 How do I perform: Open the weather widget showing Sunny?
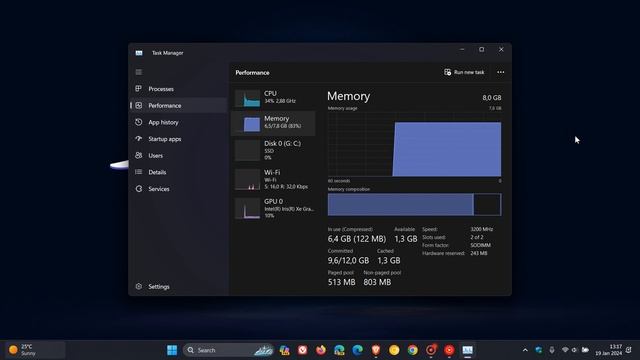point(35,350)
